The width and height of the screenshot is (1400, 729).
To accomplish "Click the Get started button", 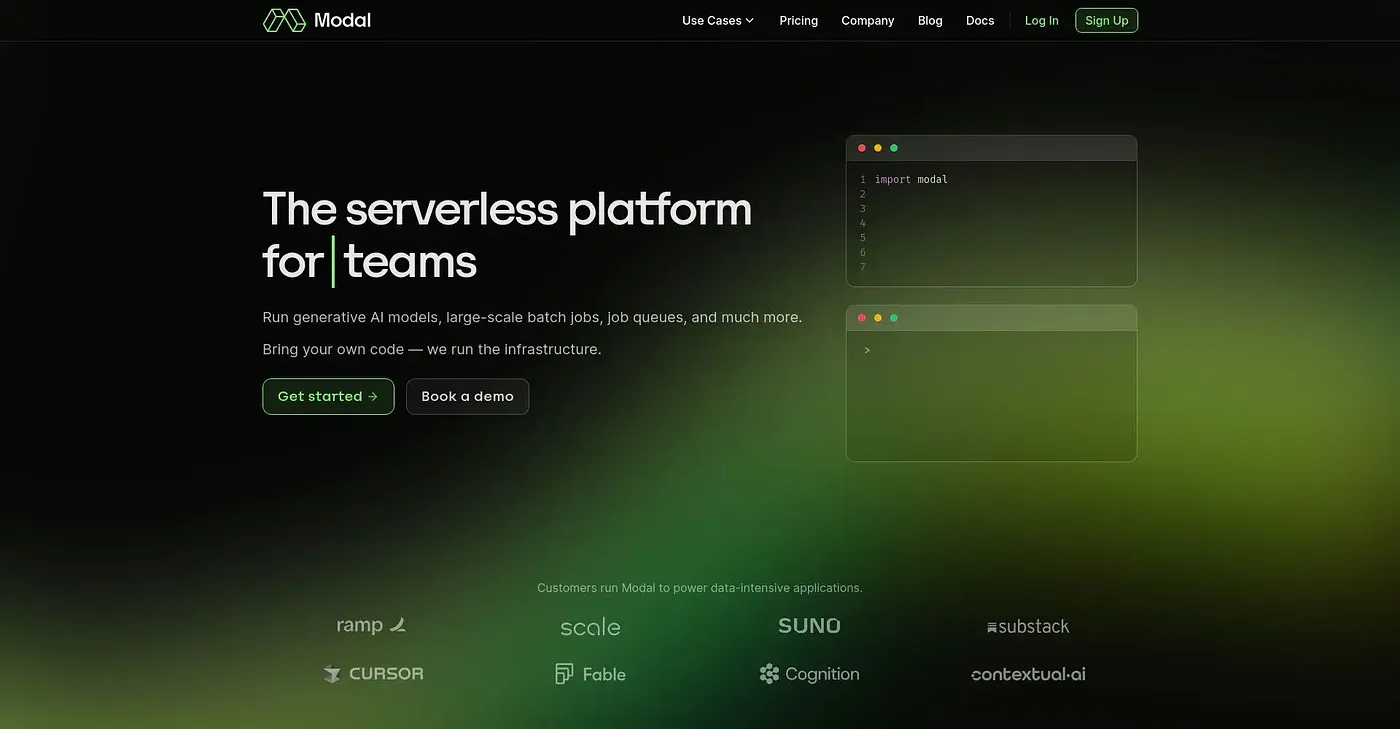I will click(x=328, y=396).
